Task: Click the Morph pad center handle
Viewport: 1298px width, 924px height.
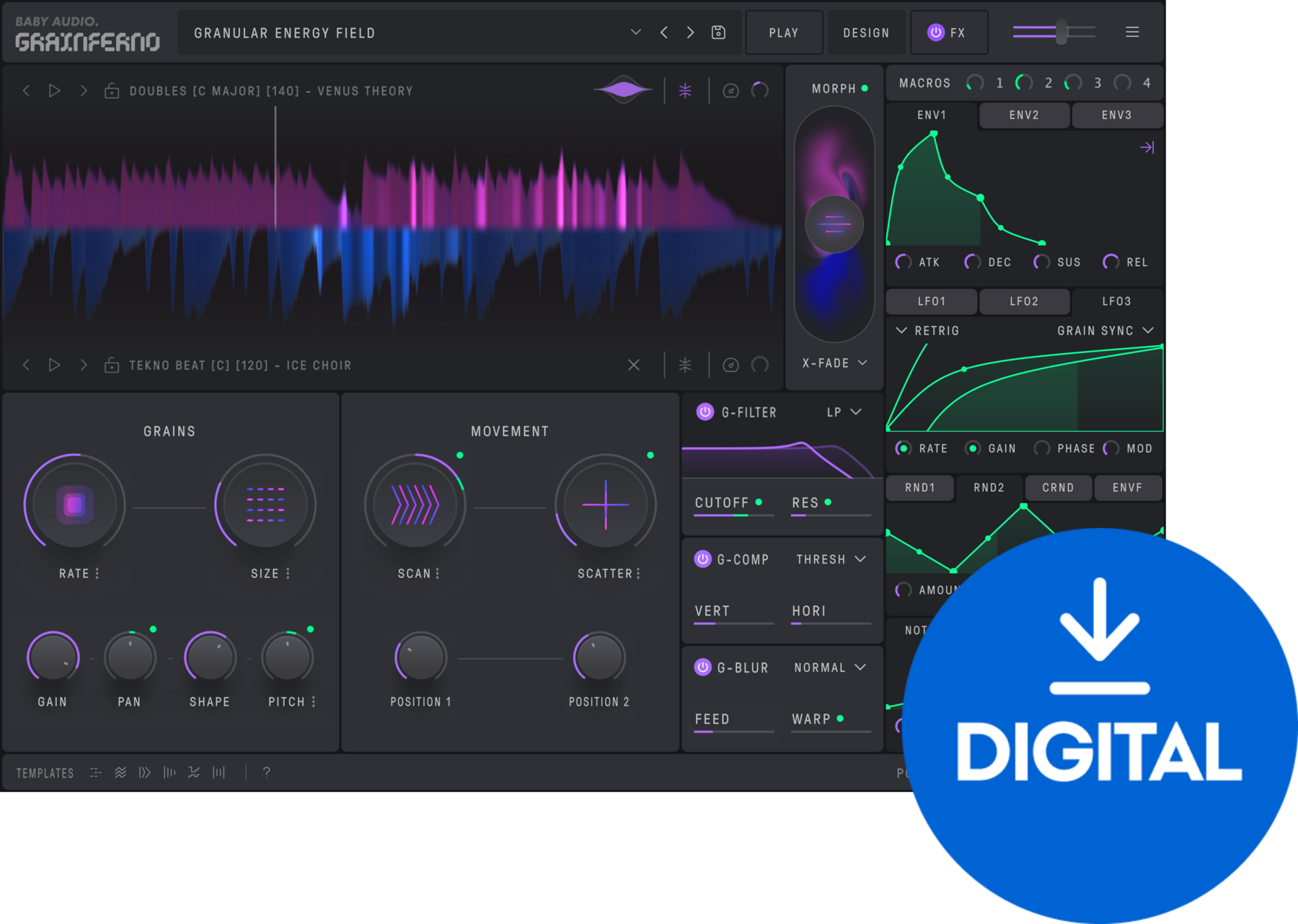Action: pyautogui.click(x=834, y=224)
